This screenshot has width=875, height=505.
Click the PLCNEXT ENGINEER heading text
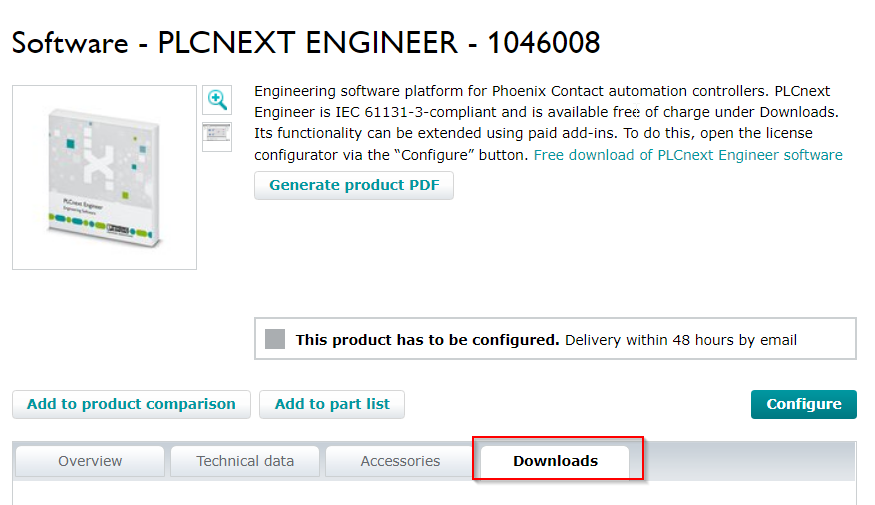pyautogui.click(x=307, y=42)
